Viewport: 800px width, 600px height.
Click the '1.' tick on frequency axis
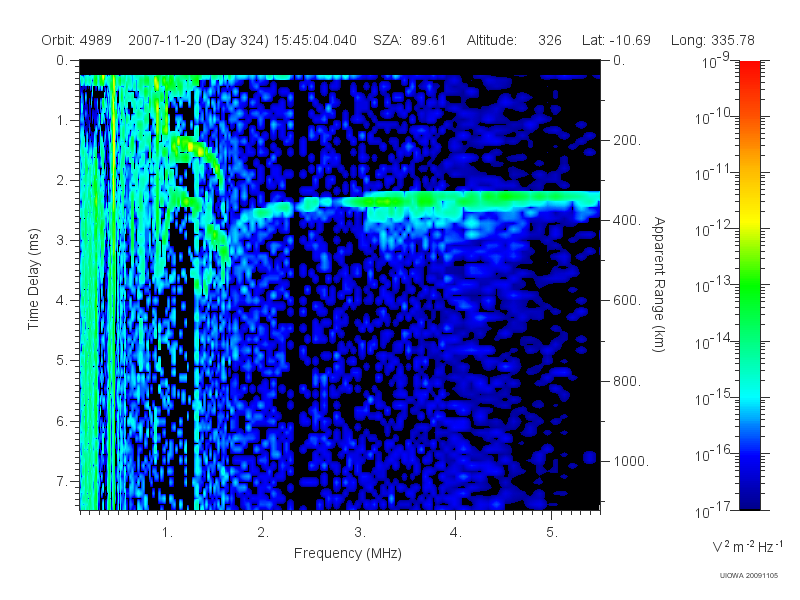[167, 533]
